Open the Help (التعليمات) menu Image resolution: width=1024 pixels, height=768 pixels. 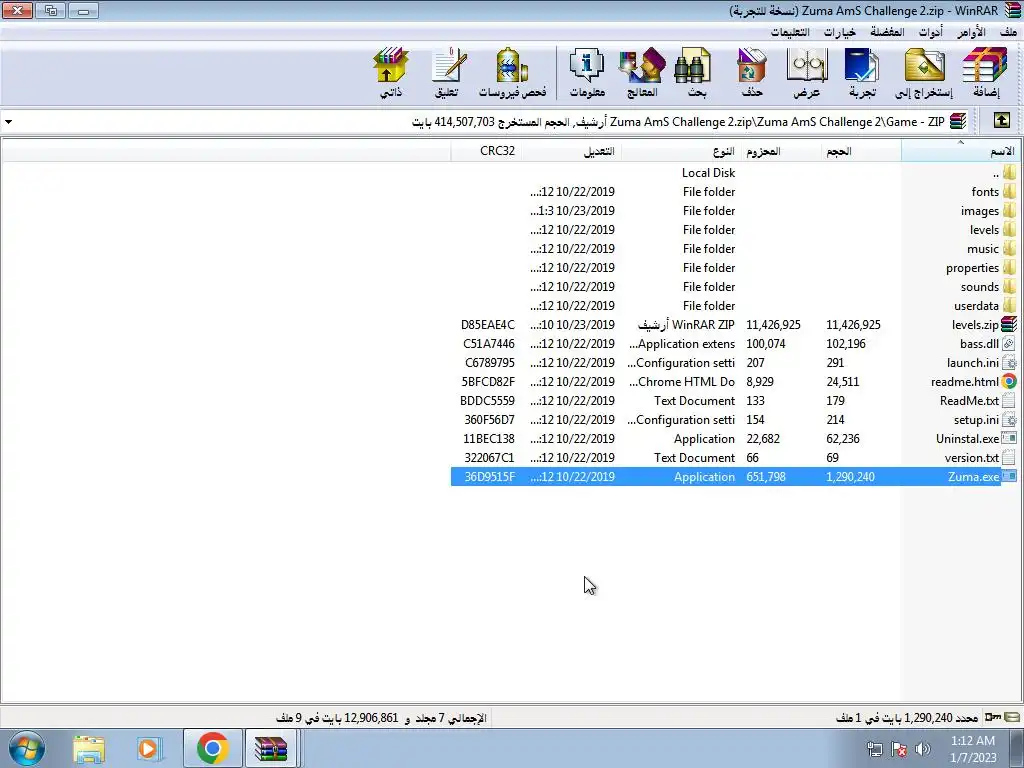coord(790,32)
